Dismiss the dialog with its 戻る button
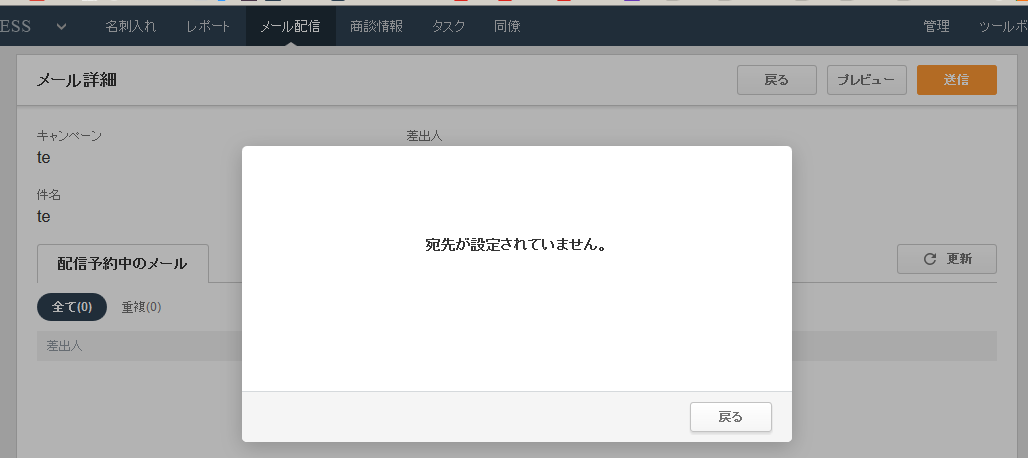This screenshot has width=1028, height=458. tap(730, 417)
